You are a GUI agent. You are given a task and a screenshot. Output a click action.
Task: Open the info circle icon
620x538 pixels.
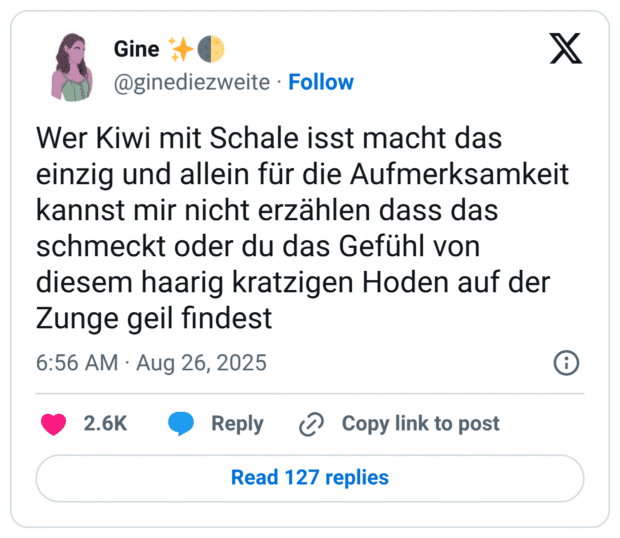566,362
